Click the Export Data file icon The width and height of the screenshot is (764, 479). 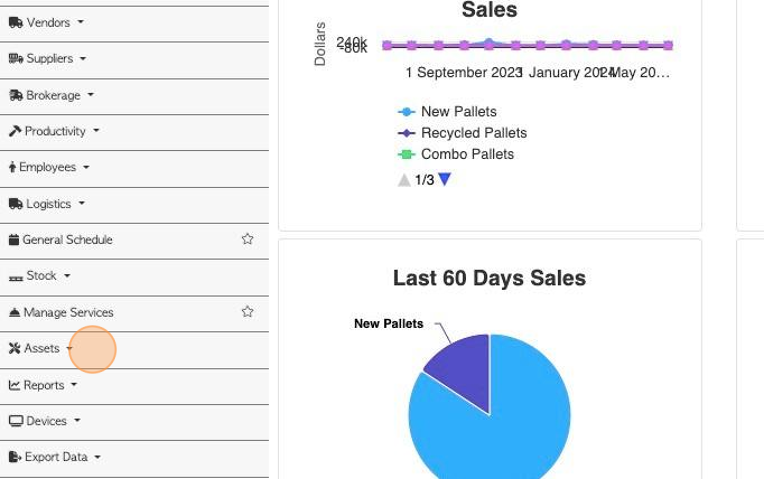(x=15, y=457)
